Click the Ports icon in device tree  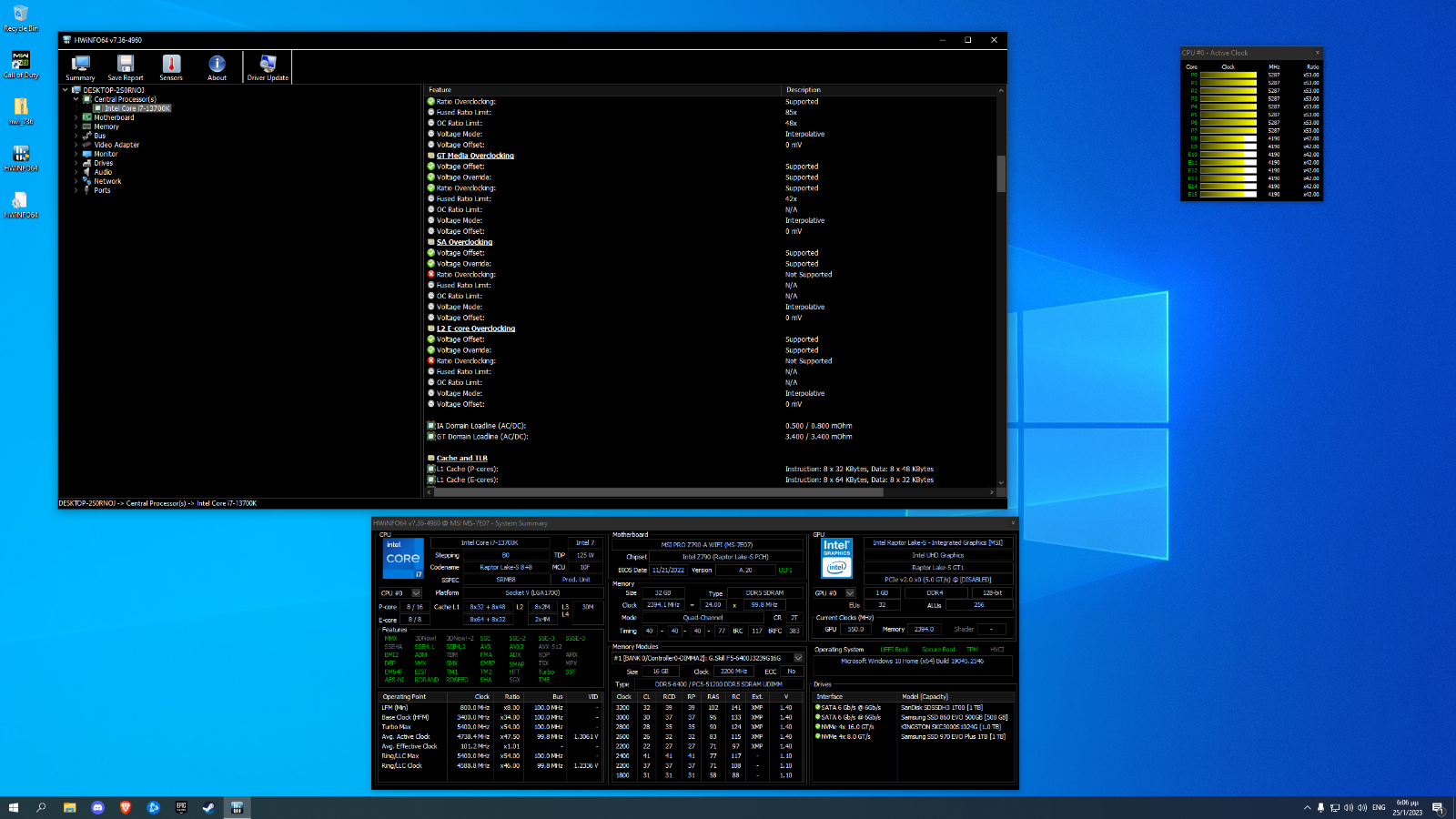87,190
